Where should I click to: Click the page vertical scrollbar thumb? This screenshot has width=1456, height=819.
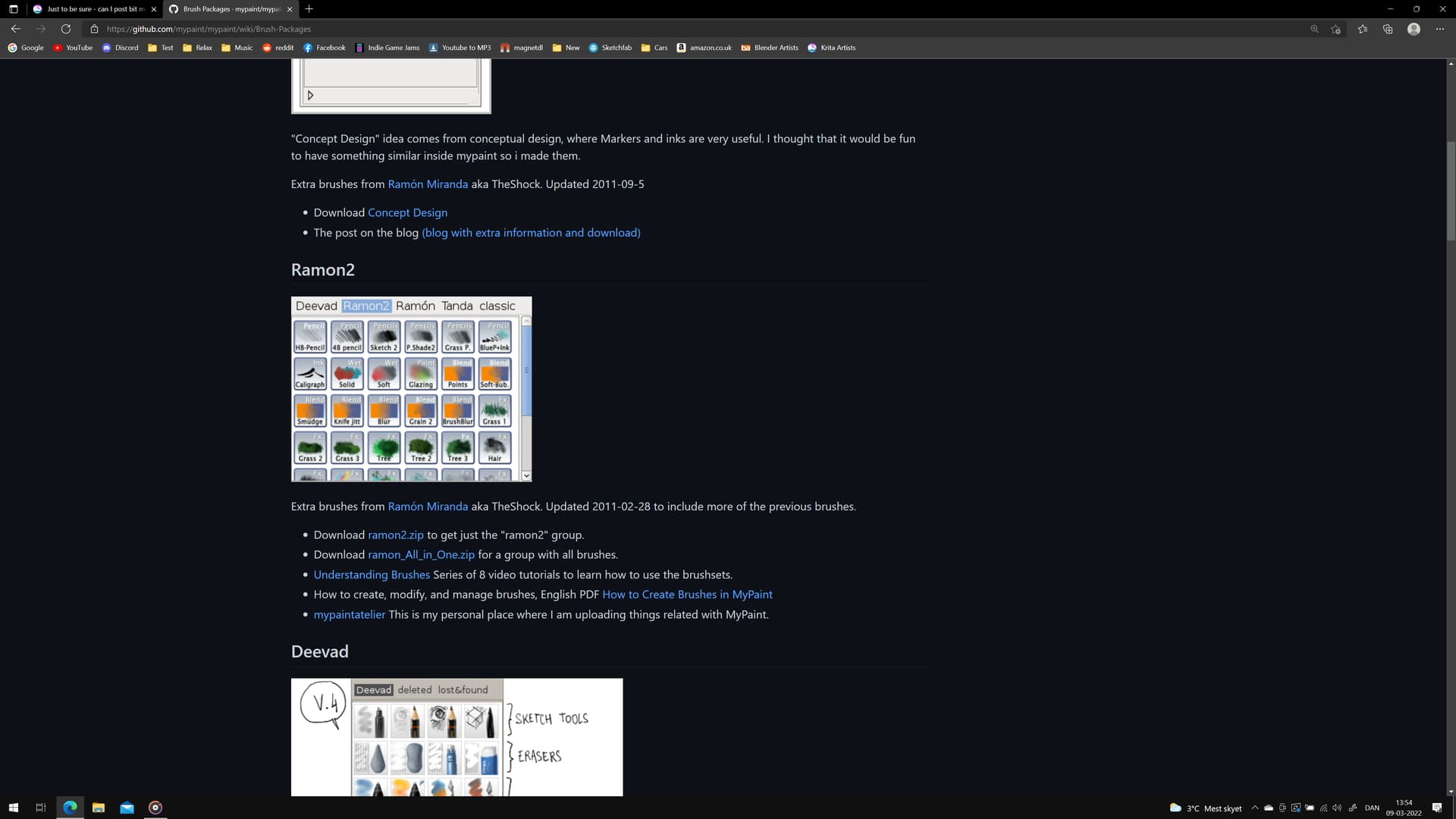coord(1451,191)
